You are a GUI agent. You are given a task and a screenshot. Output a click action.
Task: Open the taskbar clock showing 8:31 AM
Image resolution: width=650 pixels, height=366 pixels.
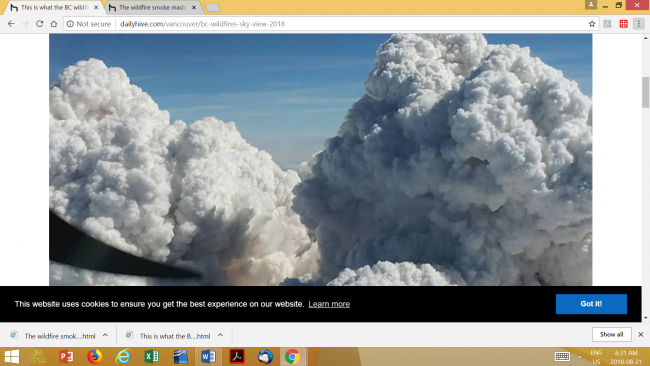point(626,357)
